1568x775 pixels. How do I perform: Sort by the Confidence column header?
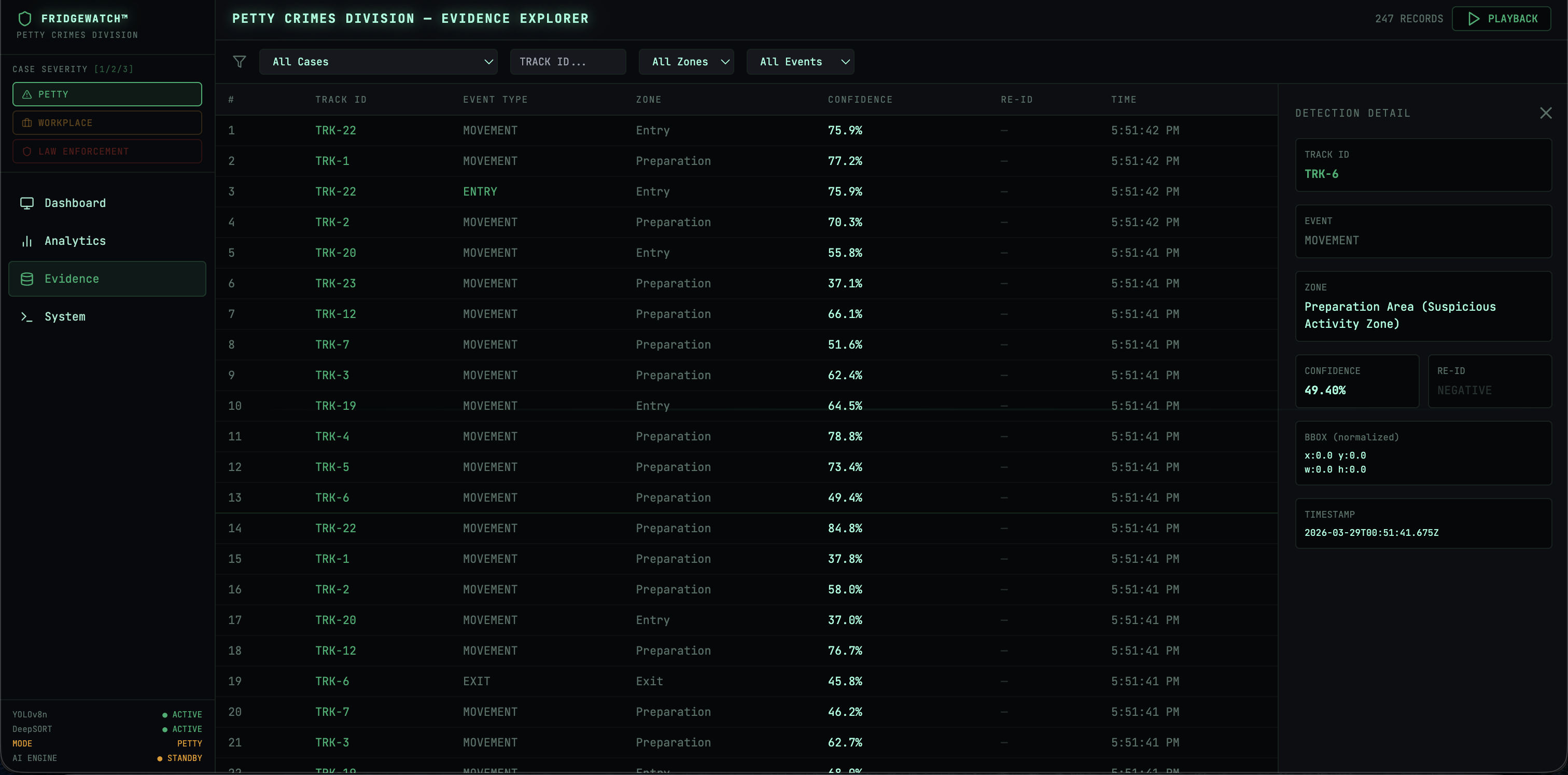[860, 100]
